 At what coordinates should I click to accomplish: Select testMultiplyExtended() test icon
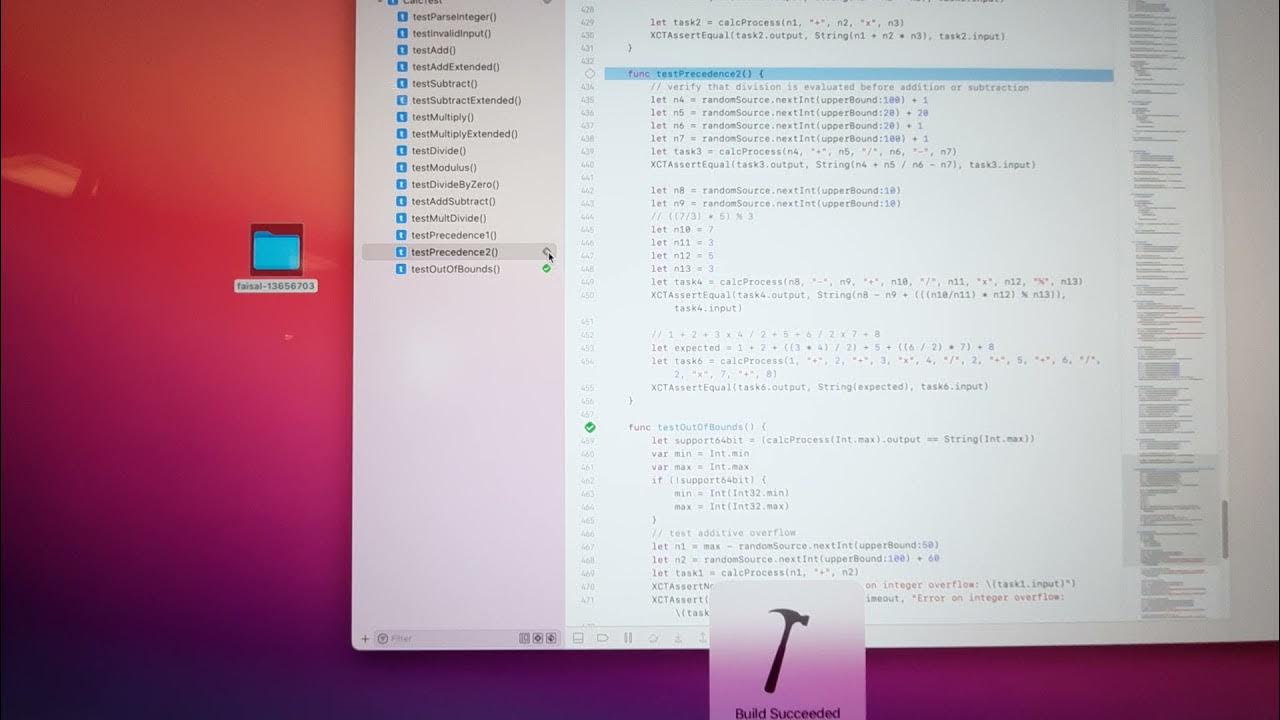click(402, 134)
